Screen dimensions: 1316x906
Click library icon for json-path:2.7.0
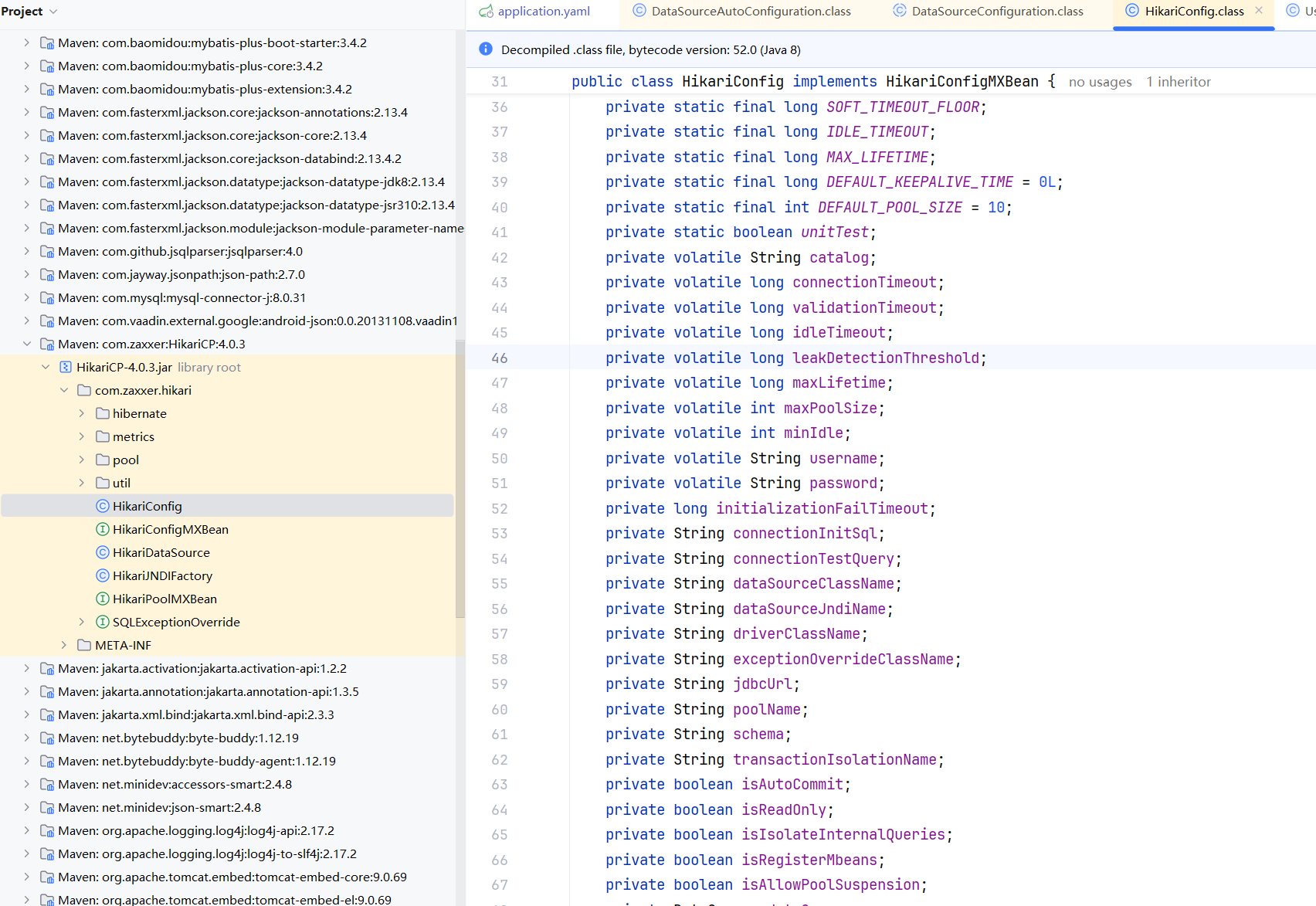tap(47, 274)
